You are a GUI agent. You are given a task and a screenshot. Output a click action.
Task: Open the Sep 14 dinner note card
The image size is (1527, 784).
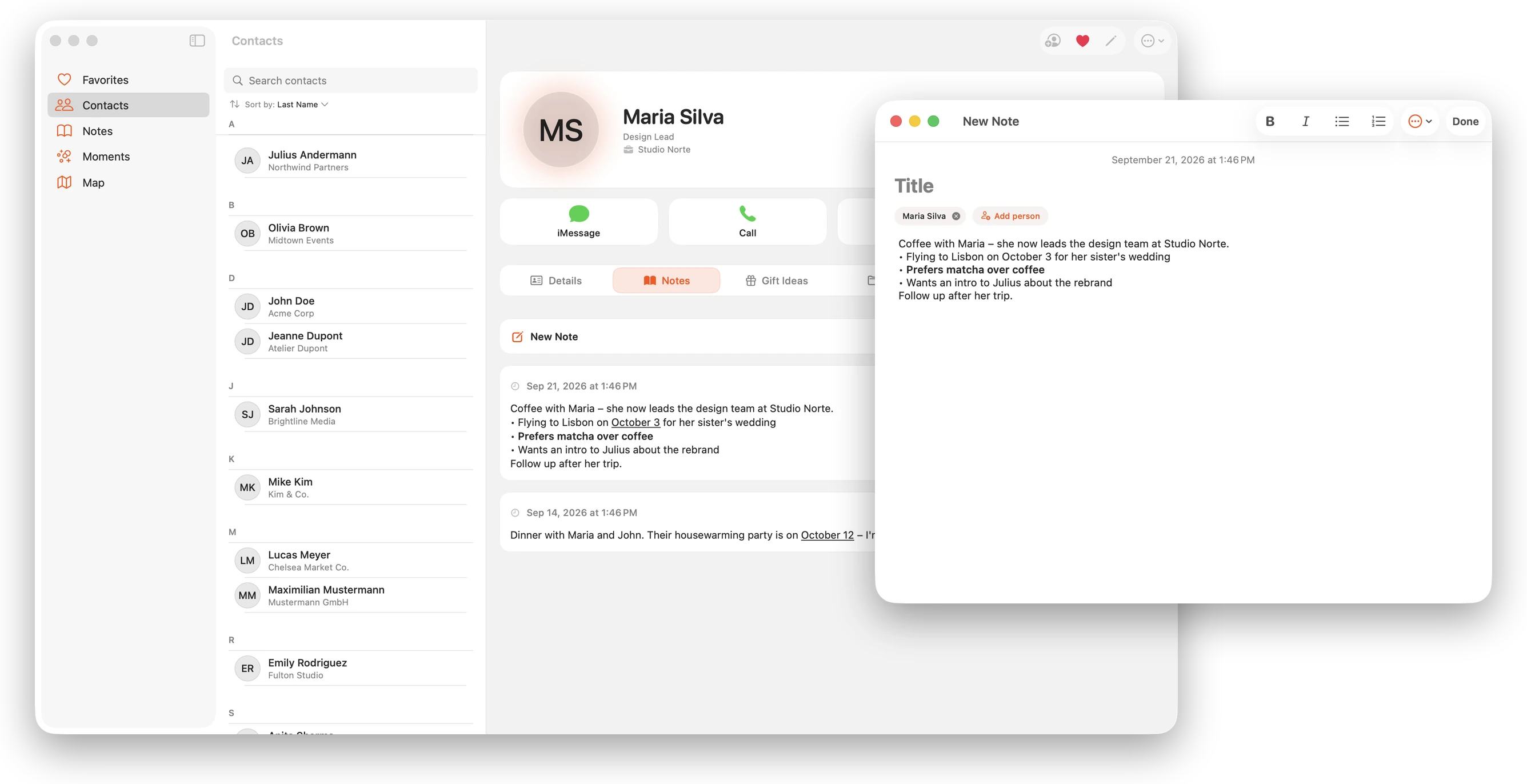687,522
